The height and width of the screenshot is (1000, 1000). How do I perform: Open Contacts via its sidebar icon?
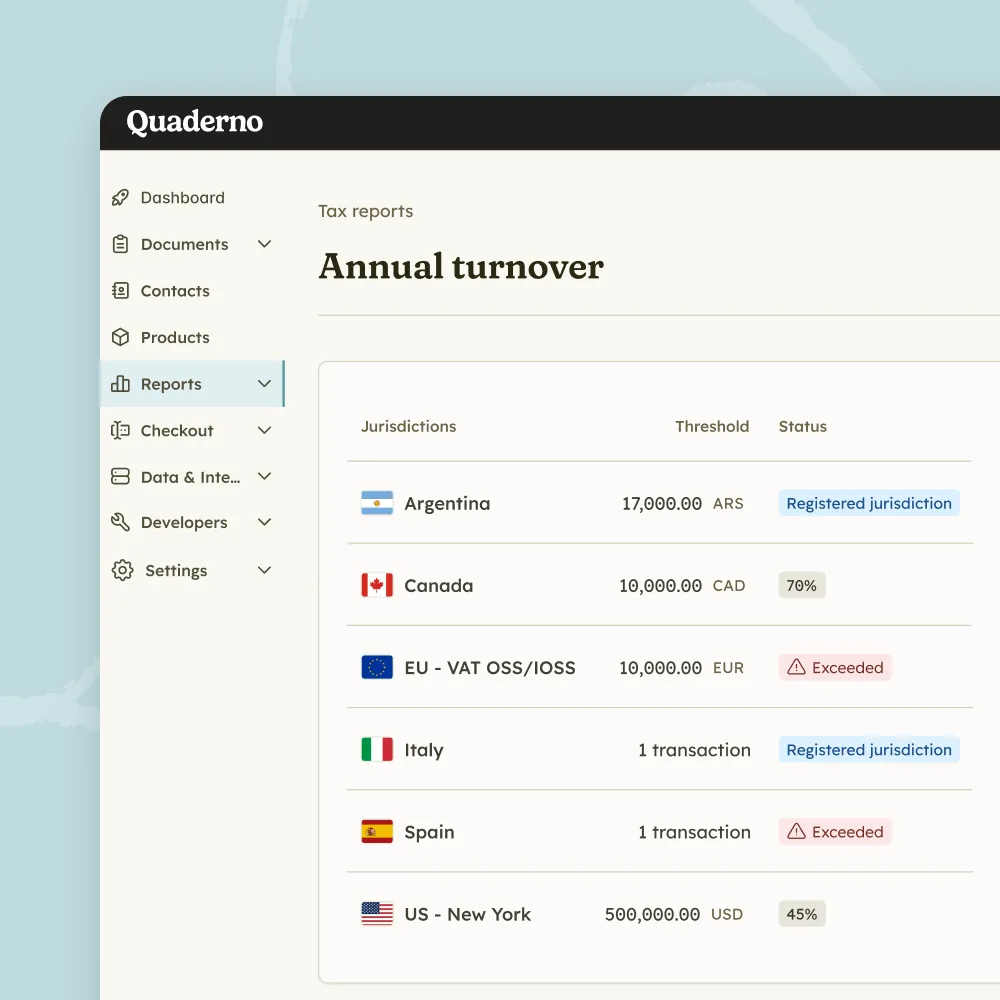point(120,290)
